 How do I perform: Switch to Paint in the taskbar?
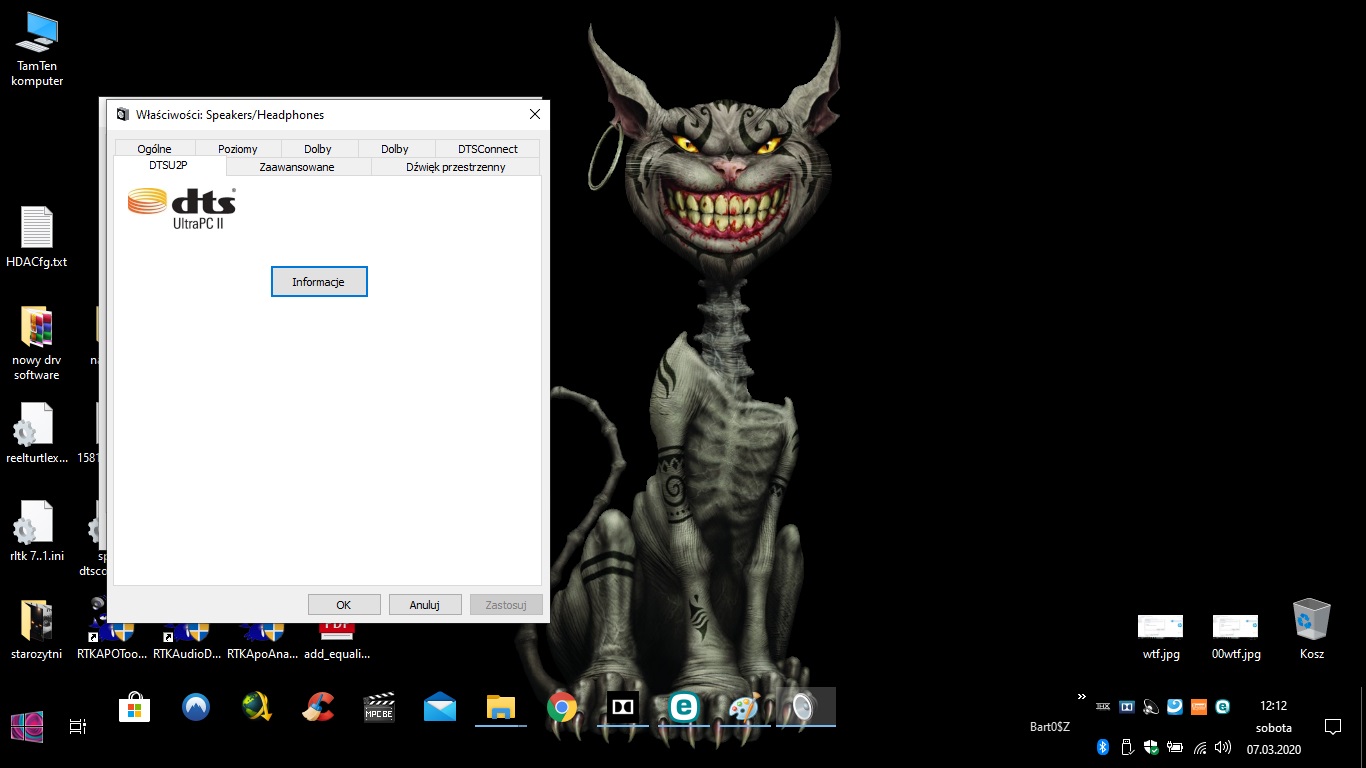[744, 708]
